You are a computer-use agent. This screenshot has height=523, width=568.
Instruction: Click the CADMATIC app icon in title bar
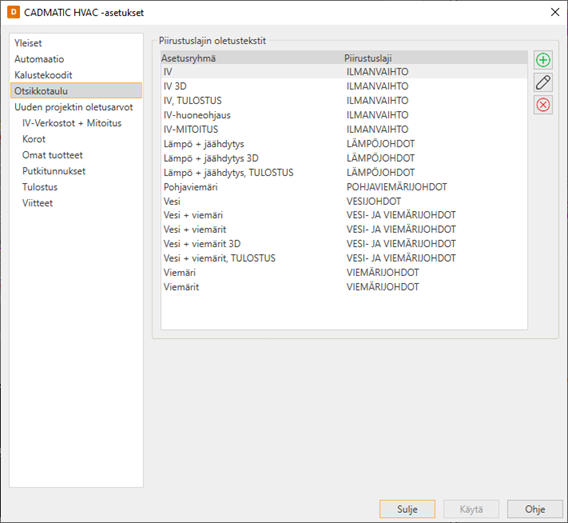coord(13,12)
